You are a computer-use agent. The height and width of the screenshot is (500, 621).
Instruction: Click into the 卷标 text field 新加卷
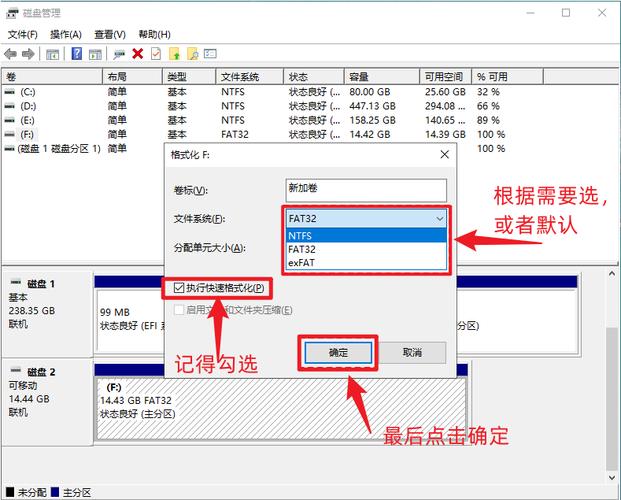click(x=366, y=190)
